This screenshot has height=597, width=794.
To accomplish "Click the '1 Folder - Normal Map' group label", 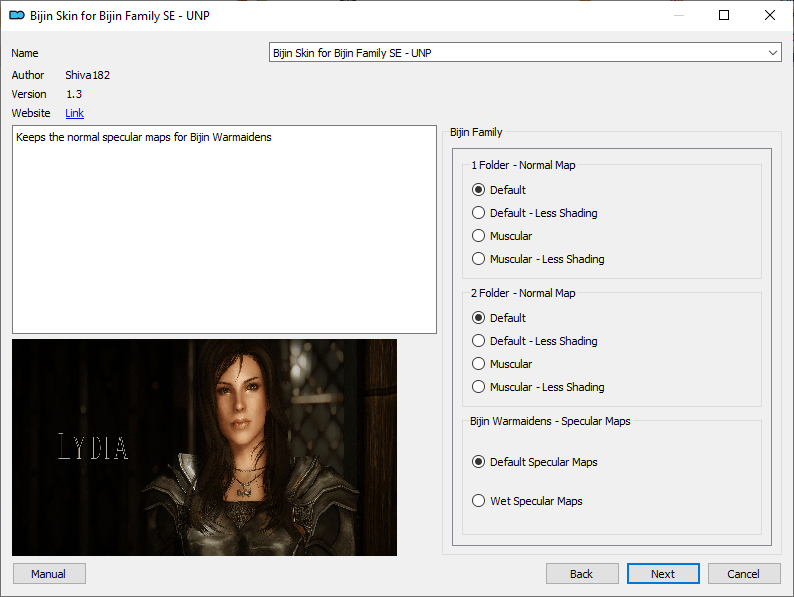I will [523, 165].
